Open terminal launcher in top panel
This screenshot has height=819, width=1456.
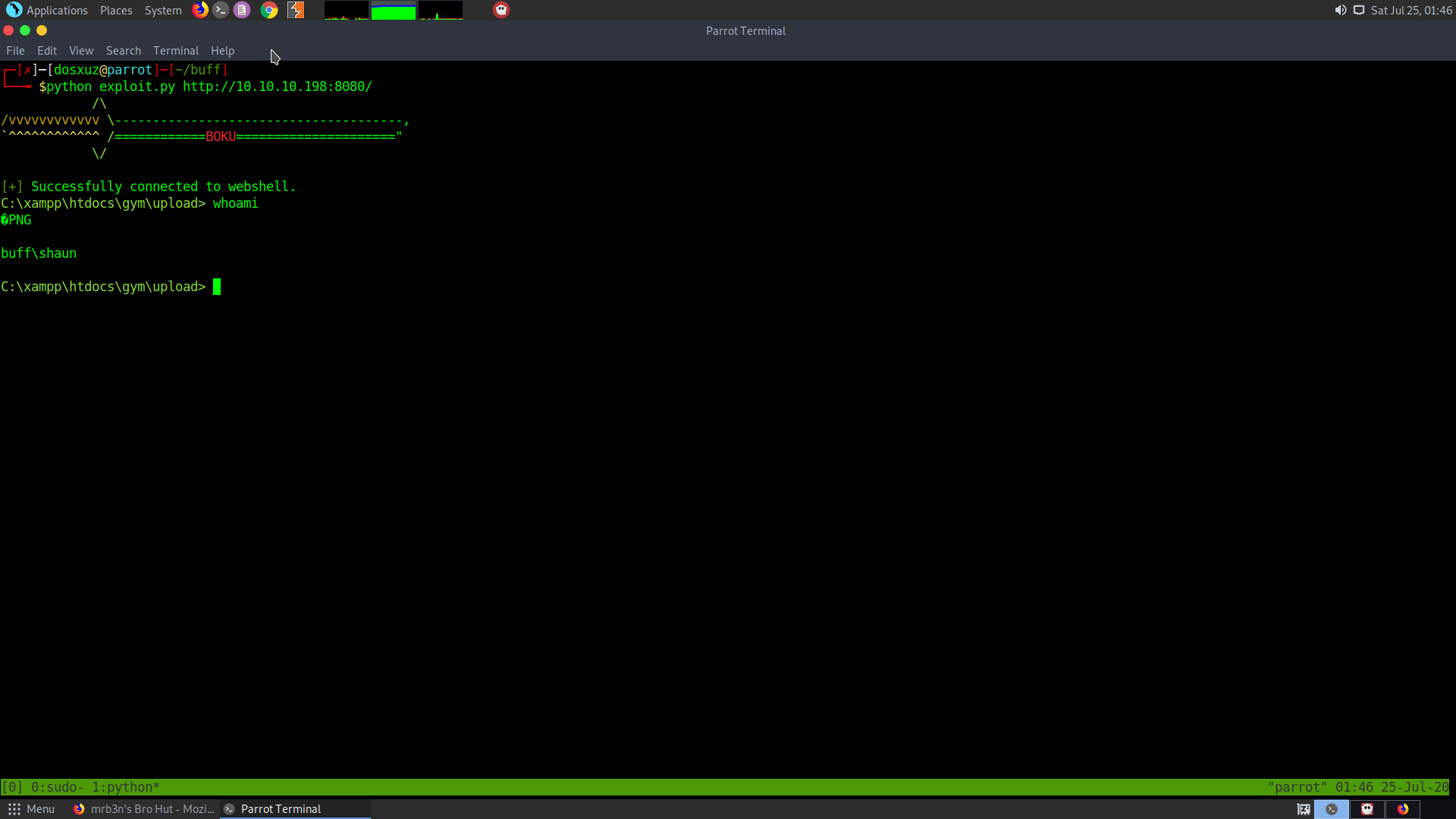click(221, 10)
